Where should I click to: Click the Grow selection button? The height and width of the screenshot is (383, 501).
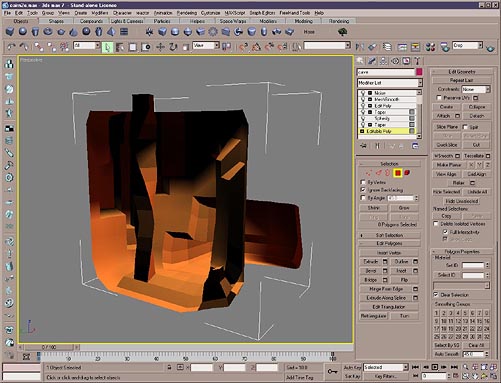coord(404,208)
